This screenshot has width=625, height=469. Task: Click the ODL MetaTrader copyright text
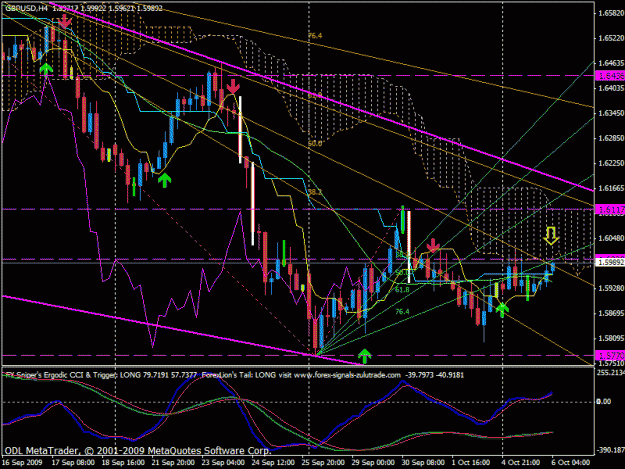138,451
